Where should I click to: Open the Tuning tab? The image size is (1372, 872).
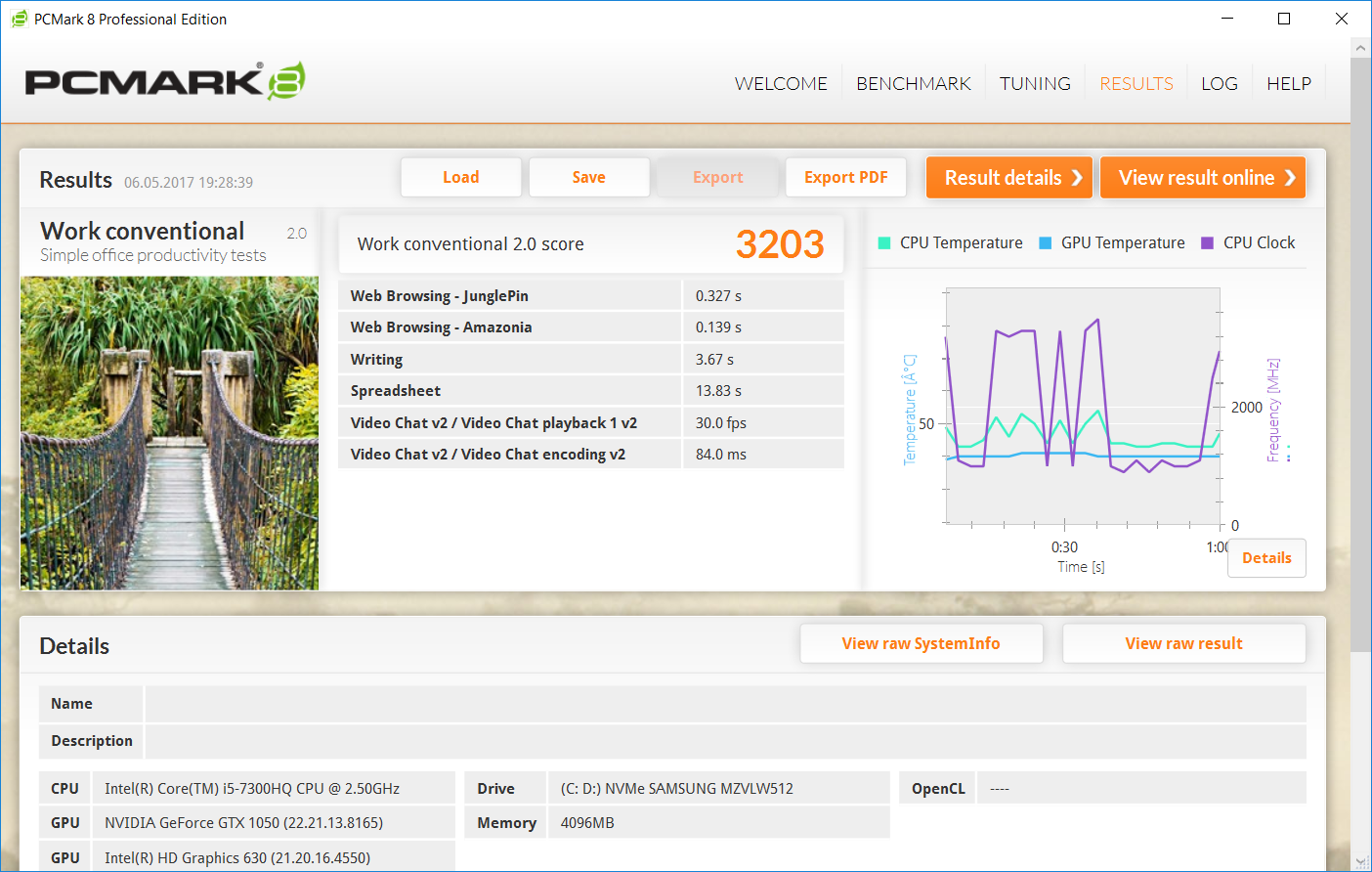(1035, 84)
